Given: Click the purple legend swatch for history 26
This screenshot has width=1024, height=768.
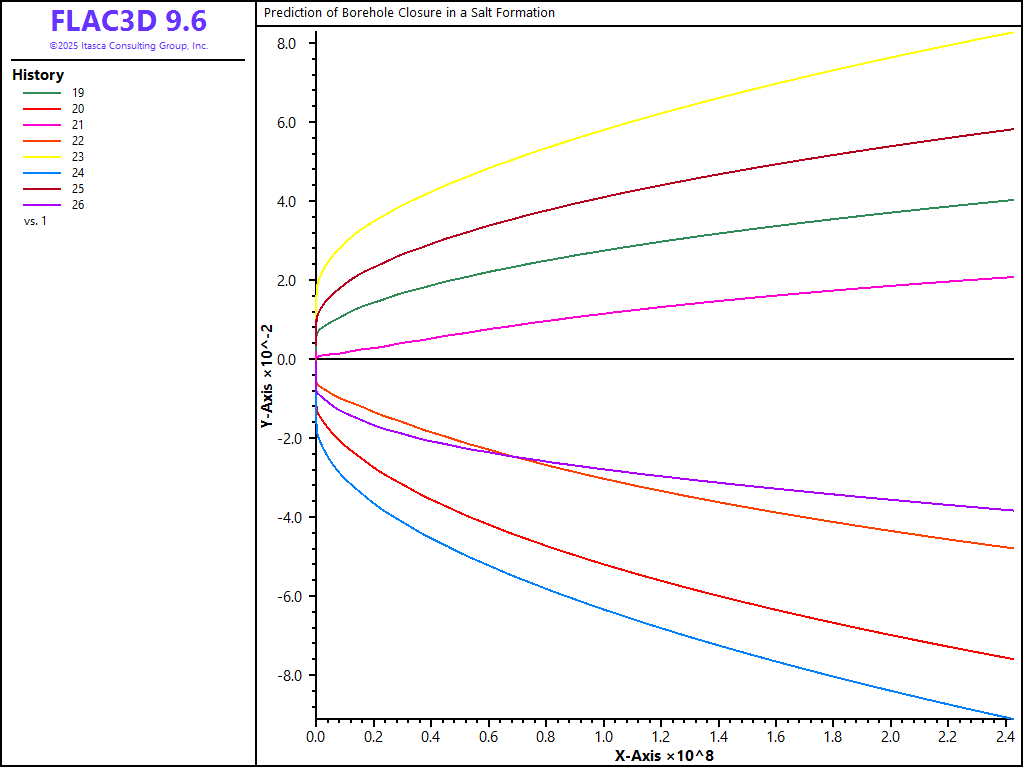Looking at the screenshot, I should [41, 205].
